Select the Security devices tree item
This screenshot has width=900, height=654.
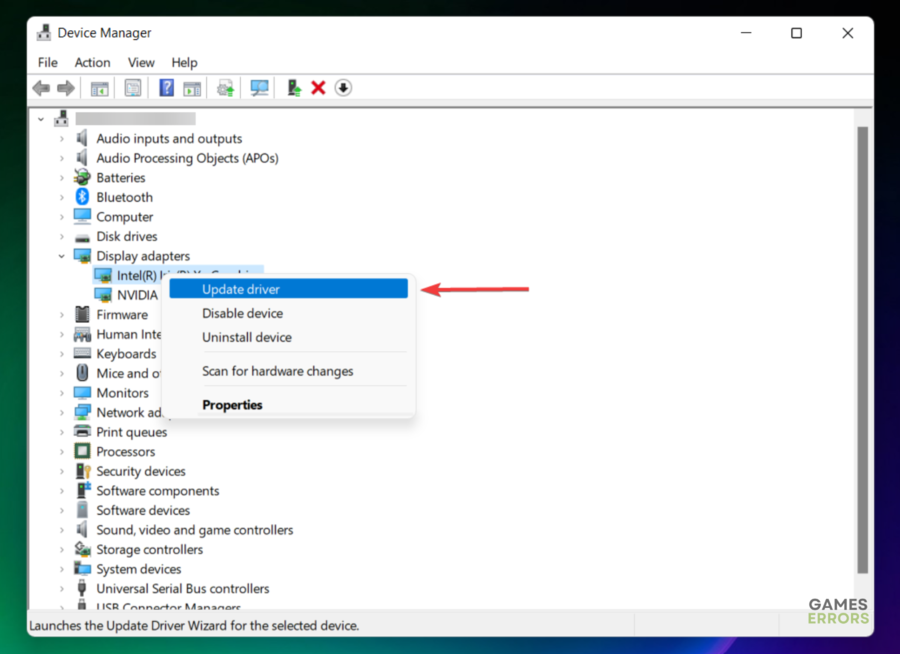[x=140, y=471]
